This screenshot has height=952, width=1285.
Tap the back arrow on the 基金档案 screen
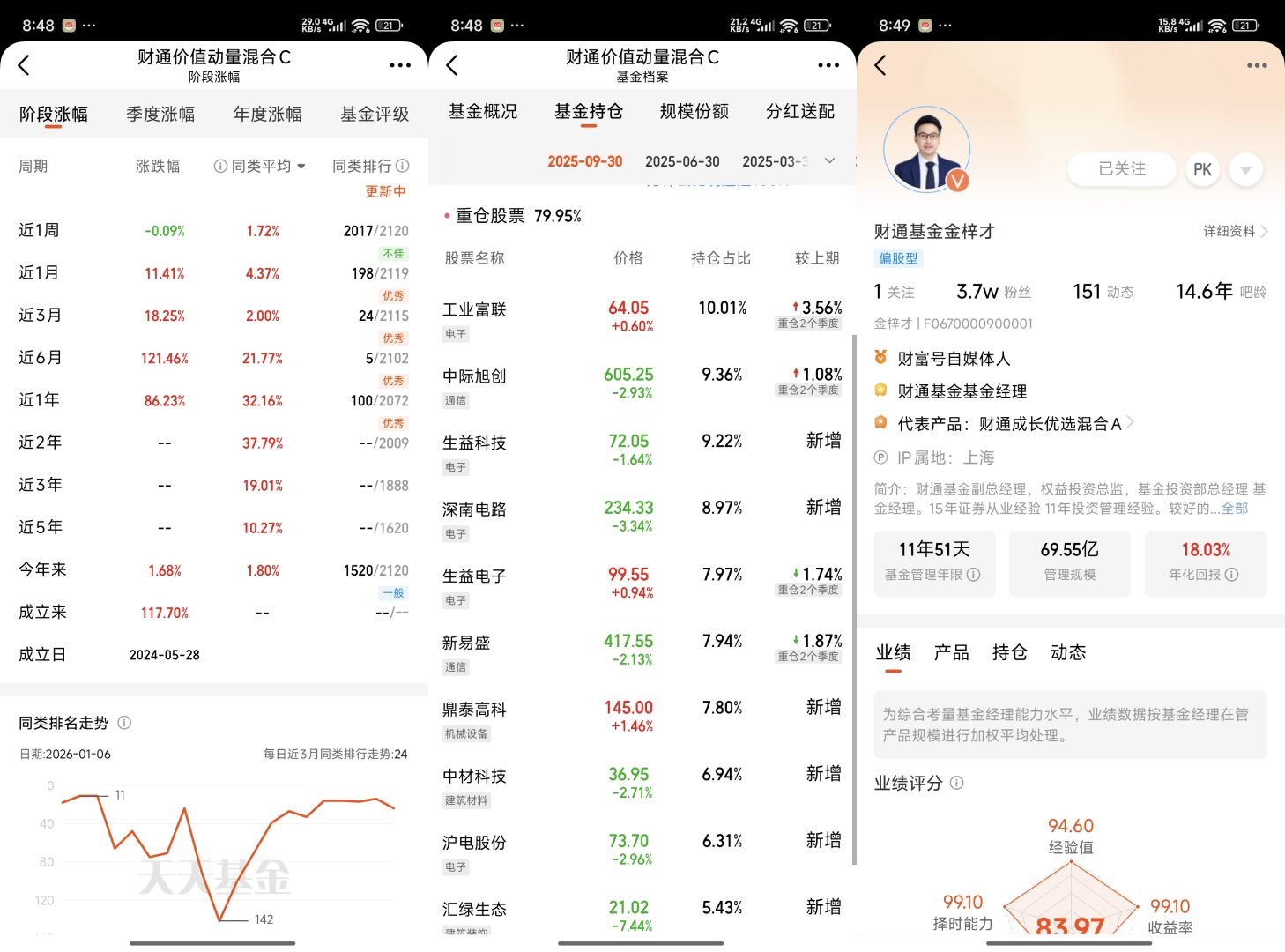452,65
